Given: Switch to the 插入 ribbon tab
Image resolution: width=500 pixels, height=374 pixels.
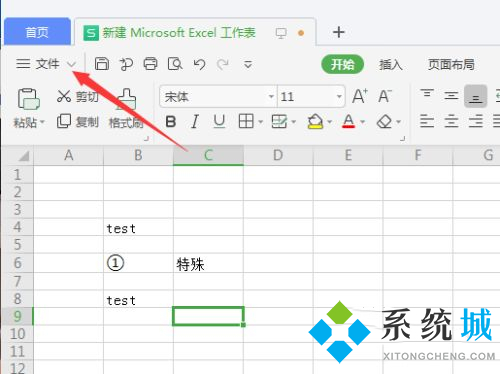Looking at the screenshot, I should pos(391,64).
